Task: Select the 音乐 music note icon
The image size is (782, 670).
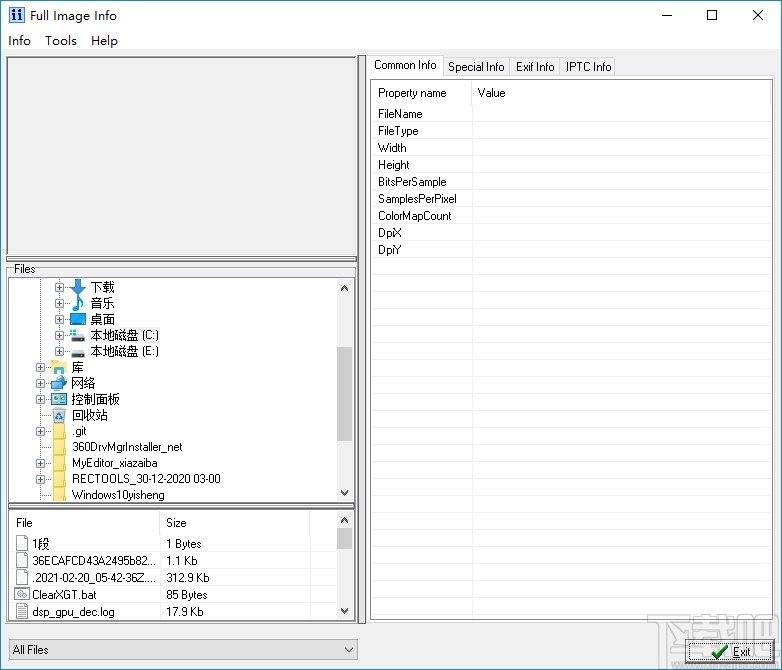Action: click(78, 303)
